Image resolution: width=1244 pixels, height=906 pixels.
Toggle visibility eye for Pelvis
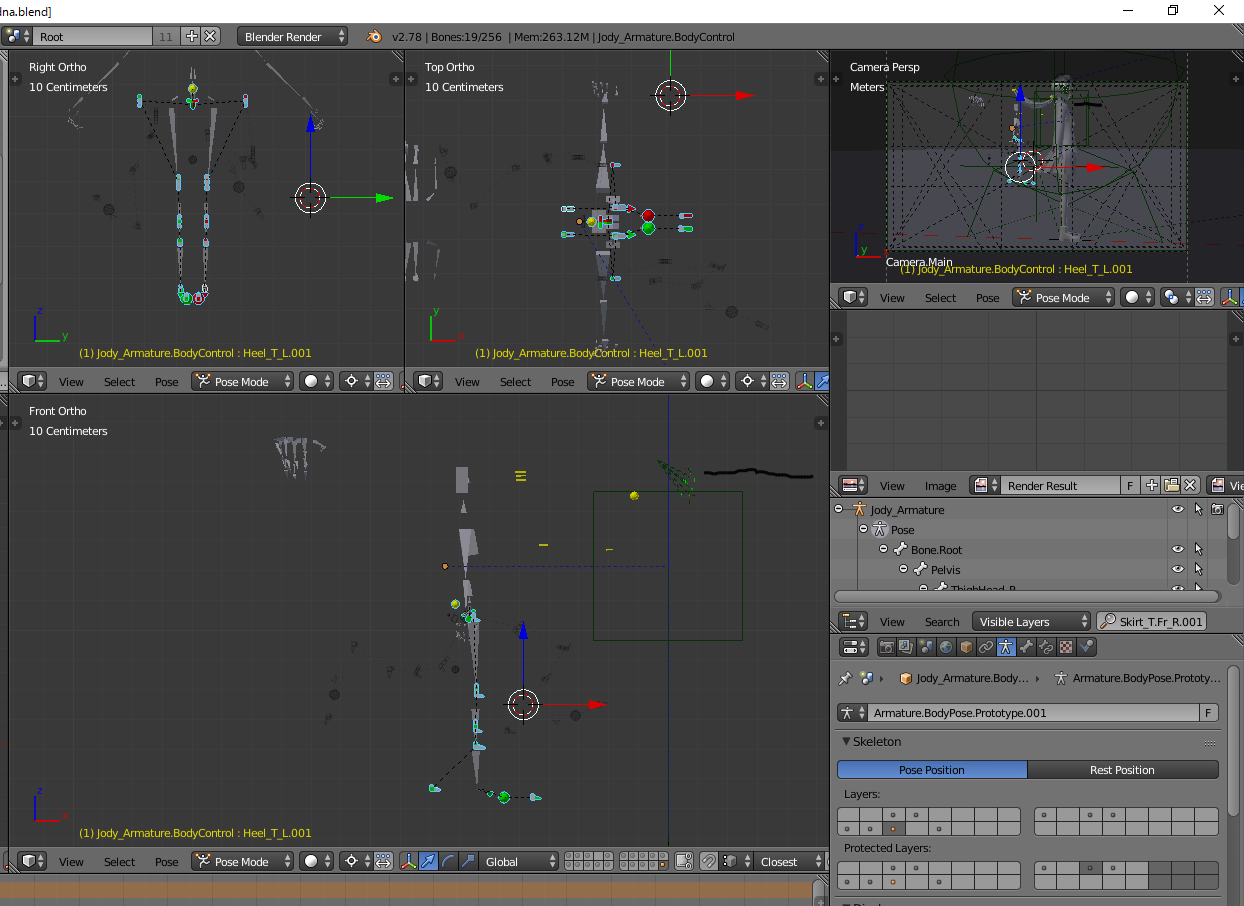point(1178,570)
